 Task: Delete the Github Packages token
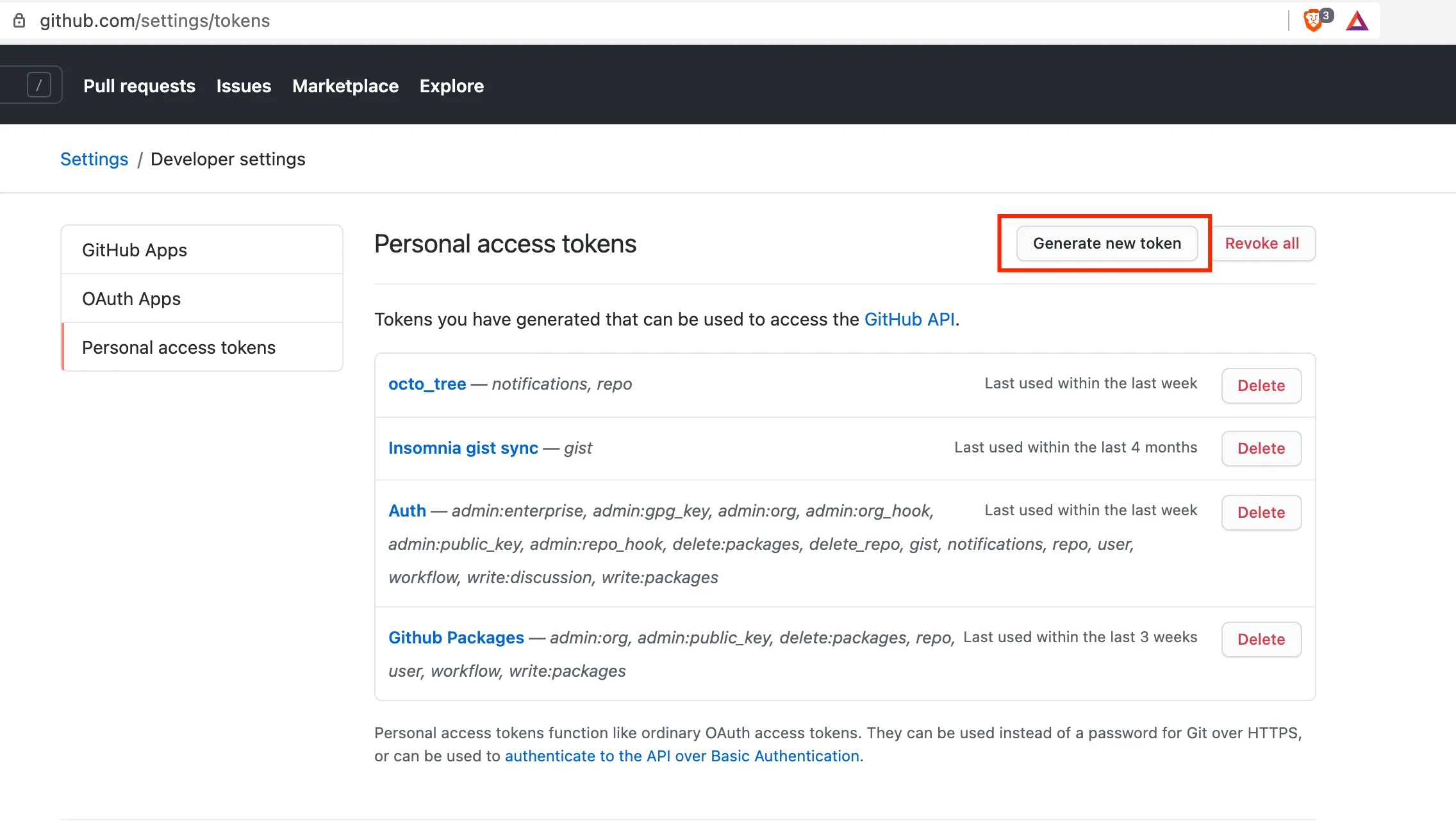[x=1261, y=640]
